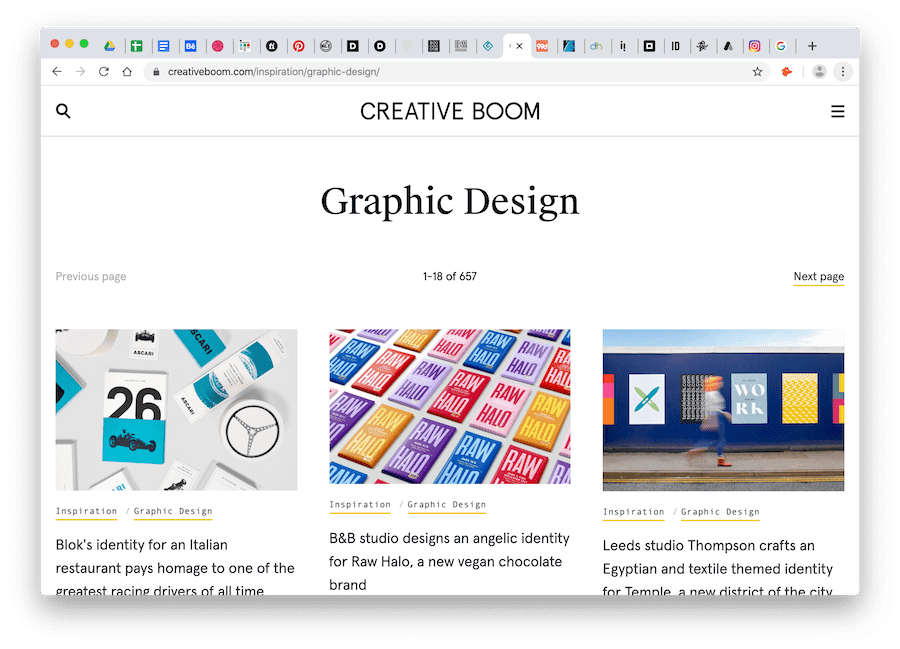Open the tab with round black D icon
The width and height of the screenshot is (900, 649).
pyautogui.click(x=380, y=46)
